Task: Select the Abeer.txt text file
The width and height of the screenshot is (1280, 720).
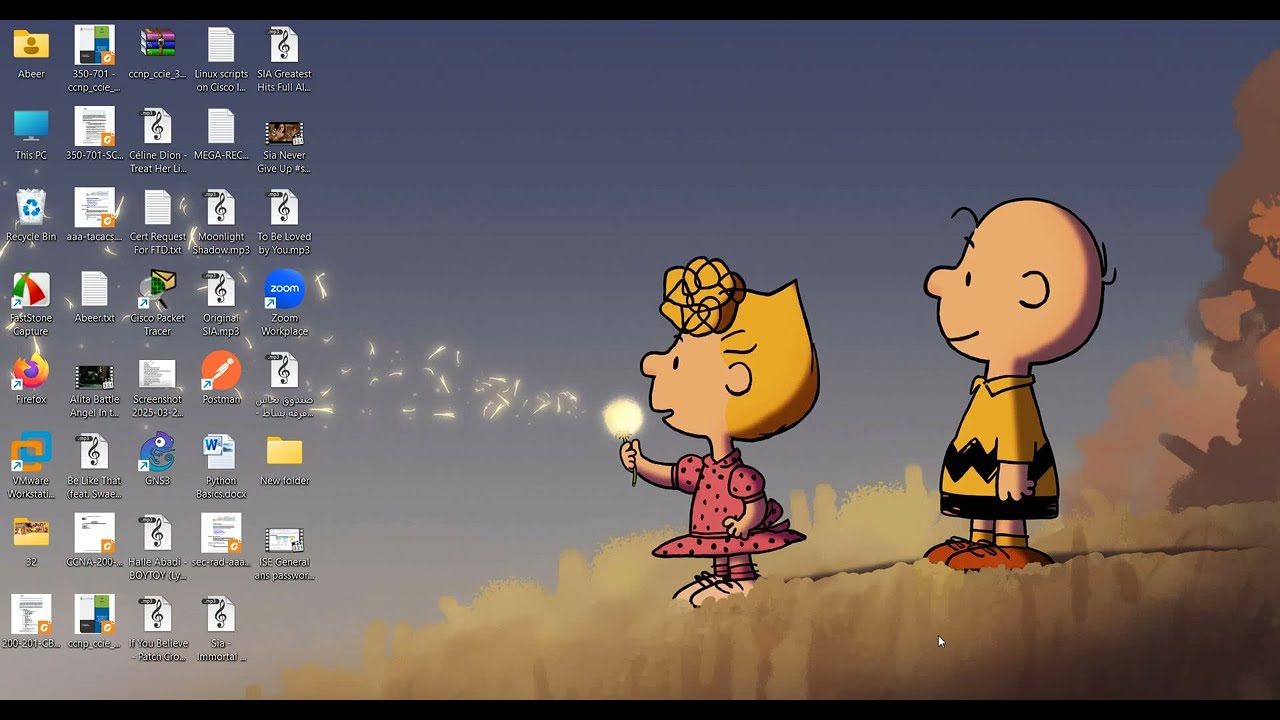Action: [94, 290]
